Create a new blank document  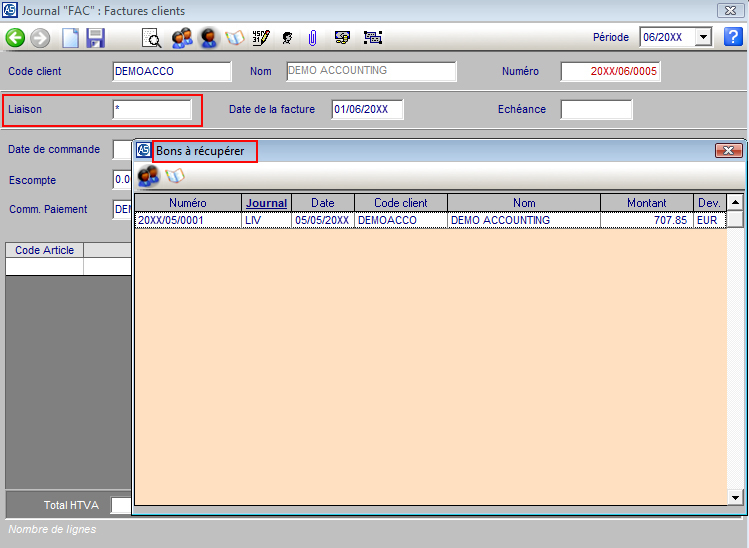pyautogui.click(x=70, y=38)
